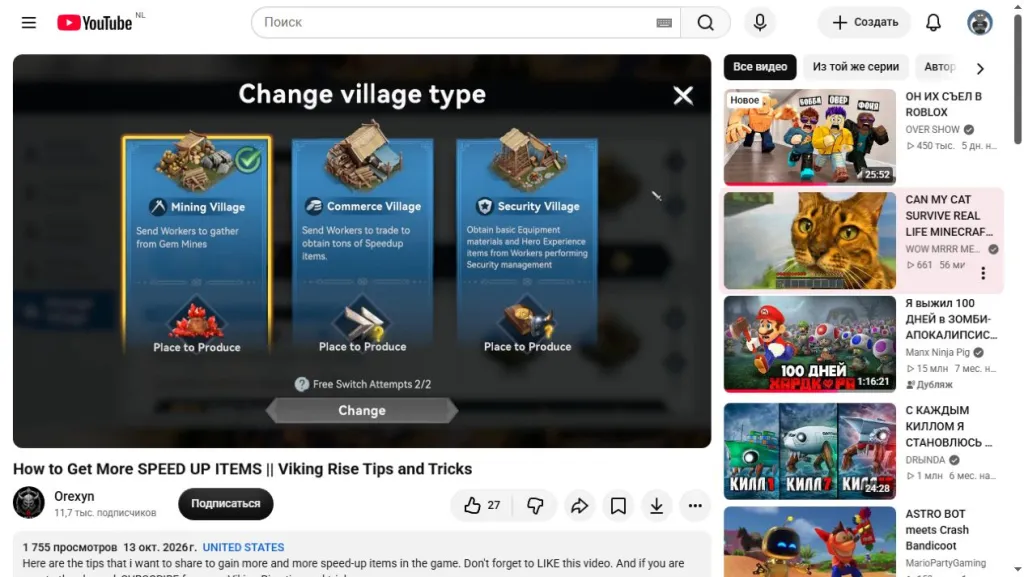Dislike the video with thumbs down
The height and width of the screenshot is (577, 1024).
click(x=535, y=505)
